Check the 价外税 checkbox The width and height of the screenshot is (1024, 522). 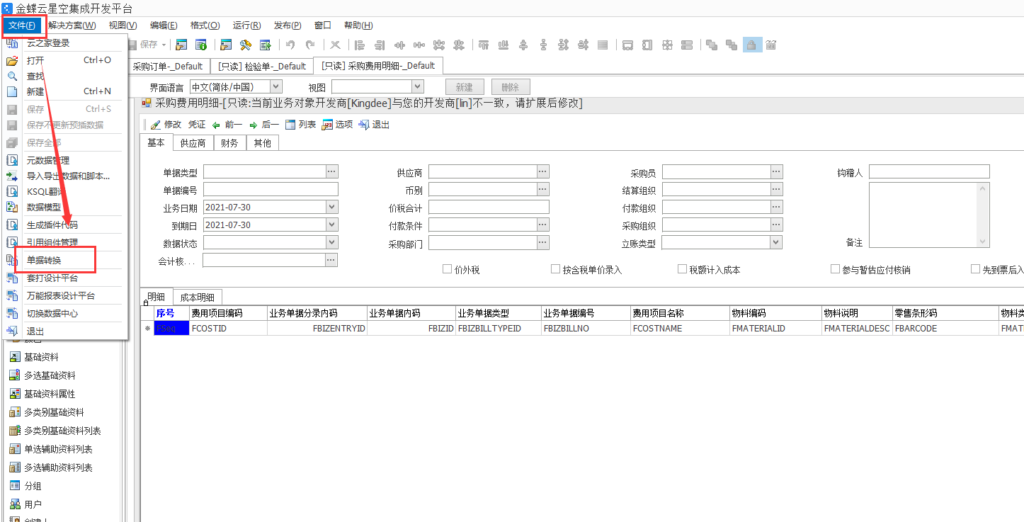pyautogui.click(x=447, y=269)
